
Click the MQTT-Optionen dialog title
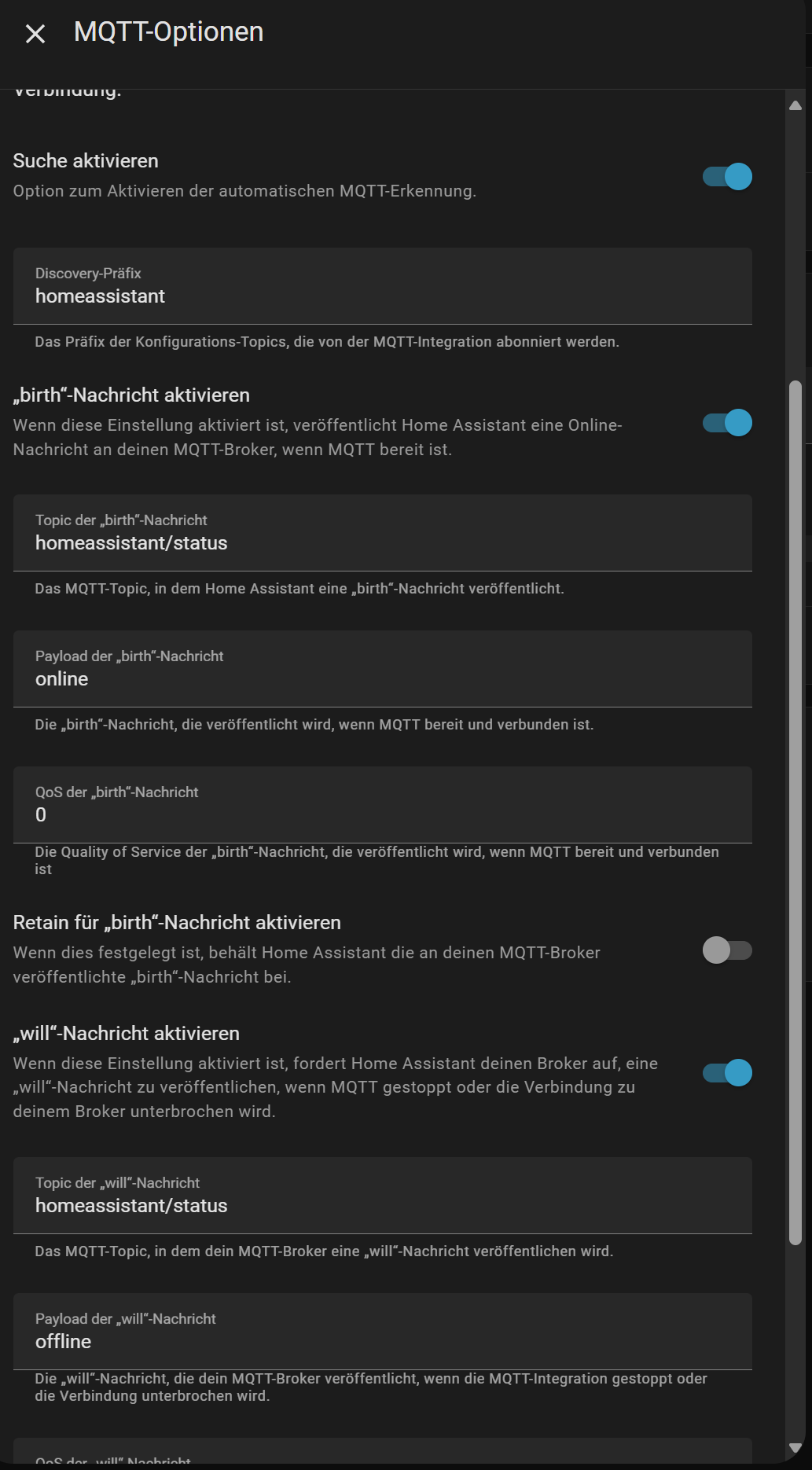coord(168,32)
